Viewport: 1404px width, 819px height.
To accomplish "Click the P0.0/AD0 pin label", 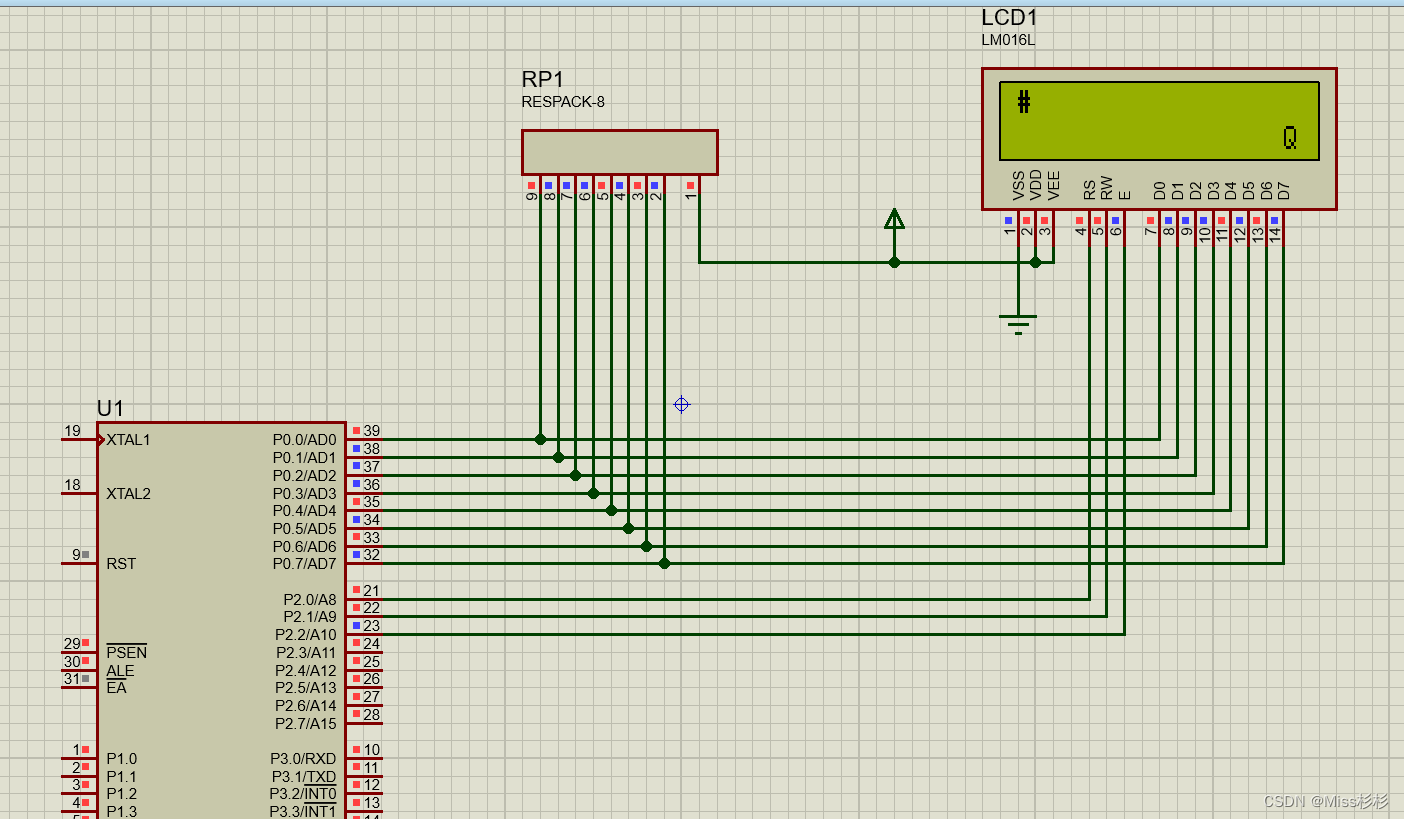I will coord(305,440).
